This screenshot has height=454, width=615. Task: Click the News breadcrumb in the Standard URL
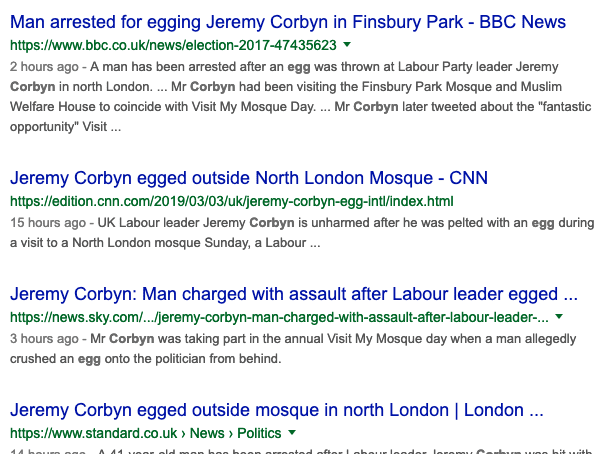point(207,434)
